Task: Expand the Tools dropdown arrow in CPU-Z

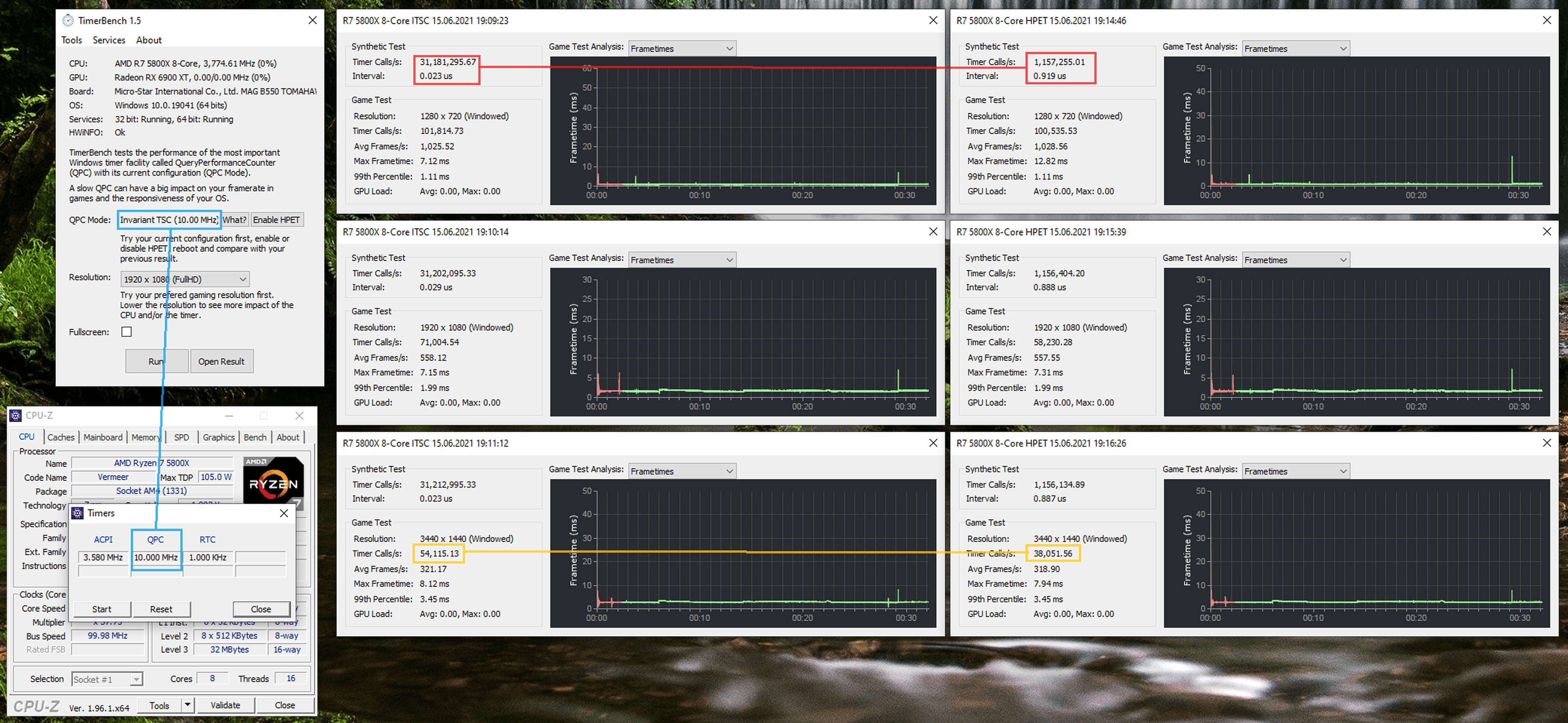Action: coord(187,705)
